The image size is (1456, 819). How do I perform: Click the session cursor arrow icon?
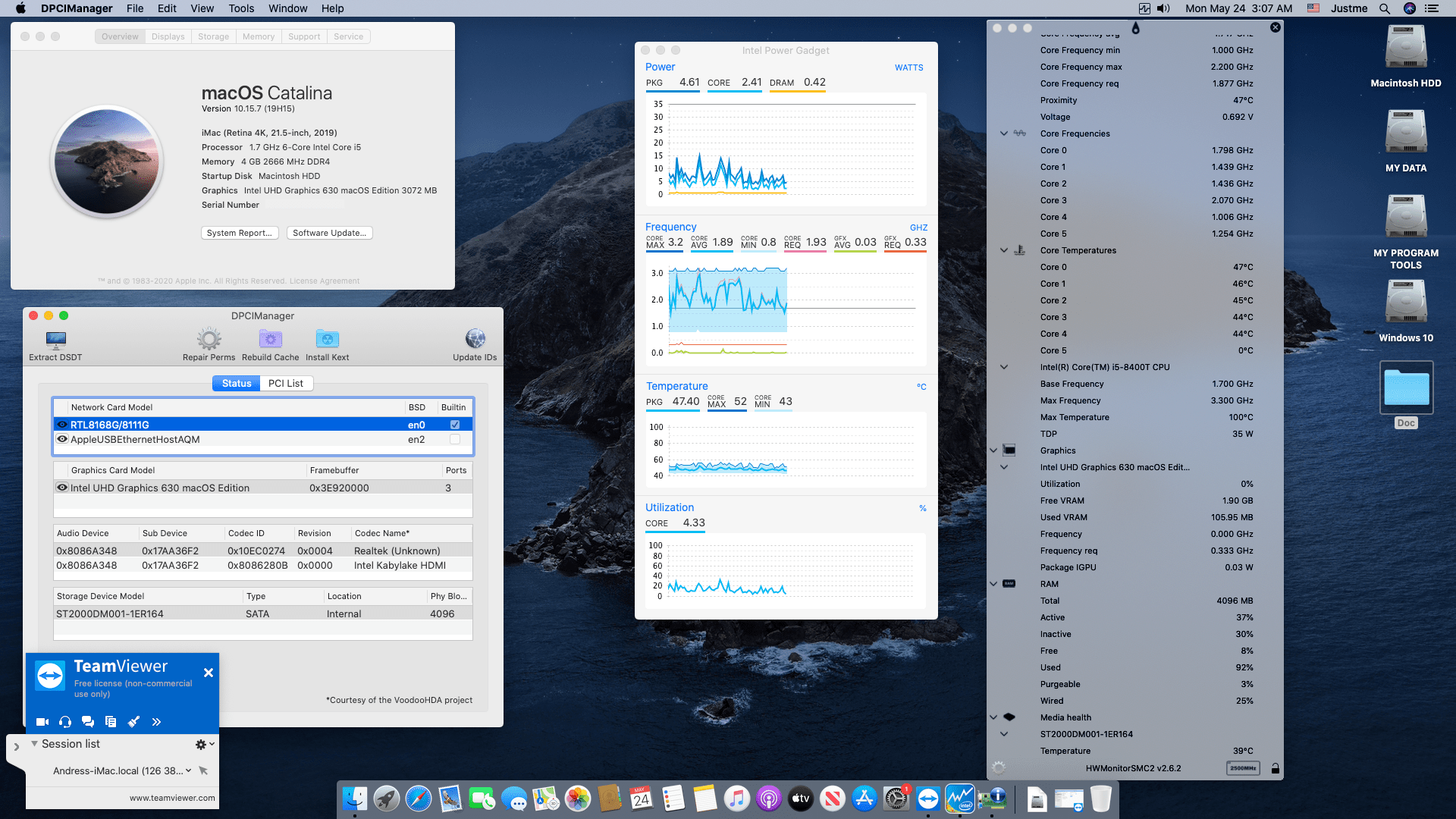pyautogui.click(x=203, y=770)
